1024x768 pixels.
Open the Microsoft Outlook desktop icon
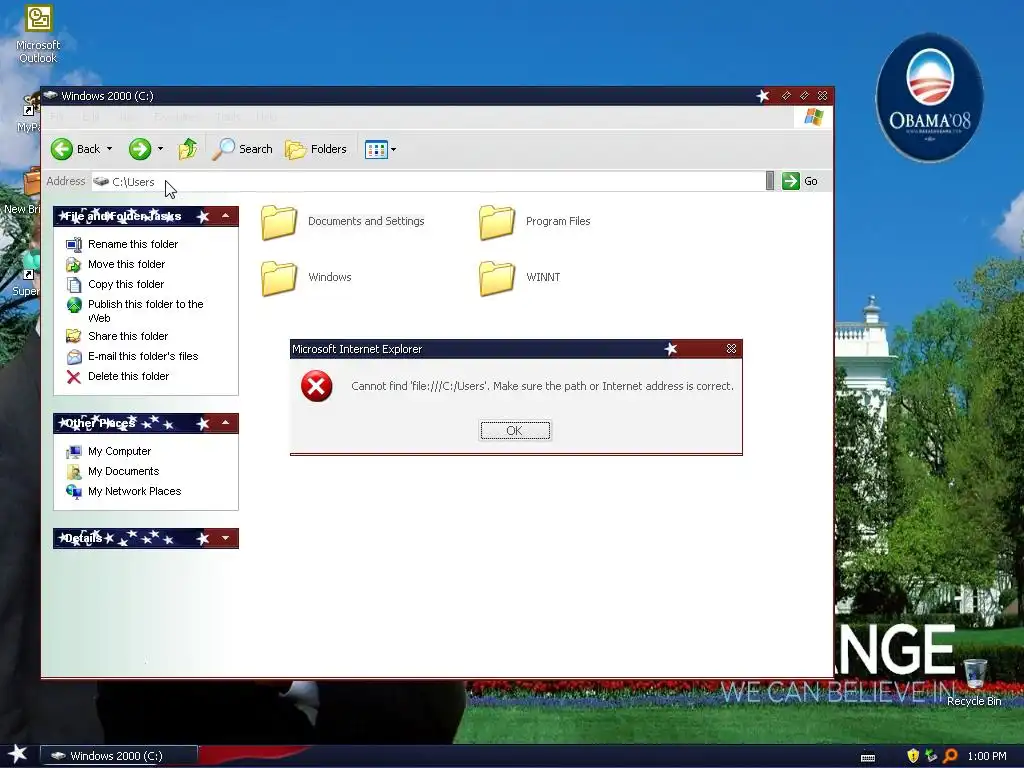[x=38, y=34]
